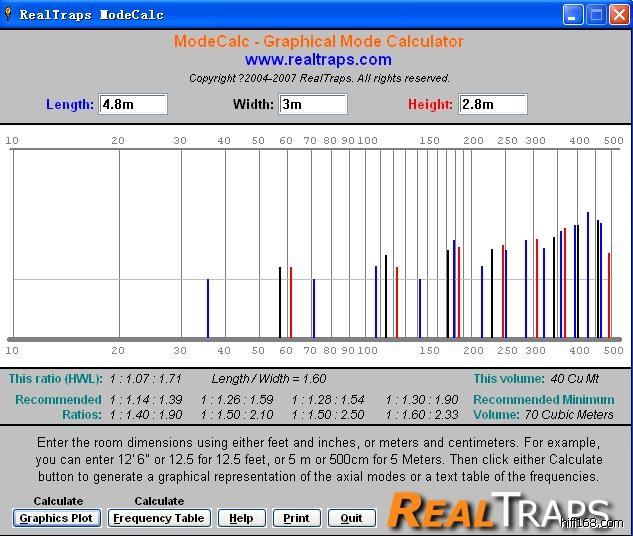Click the red Height label
The image size is (633, 536).
430,105
